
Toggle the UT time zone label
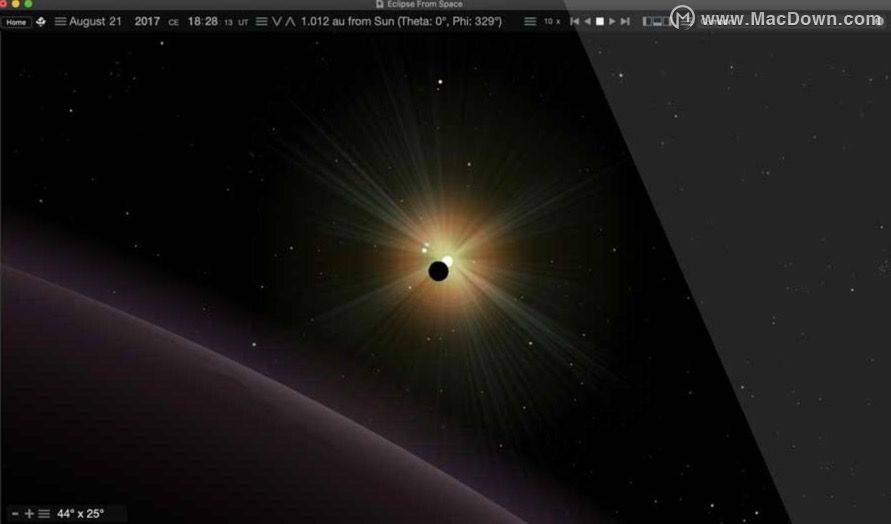pos(243,23)
